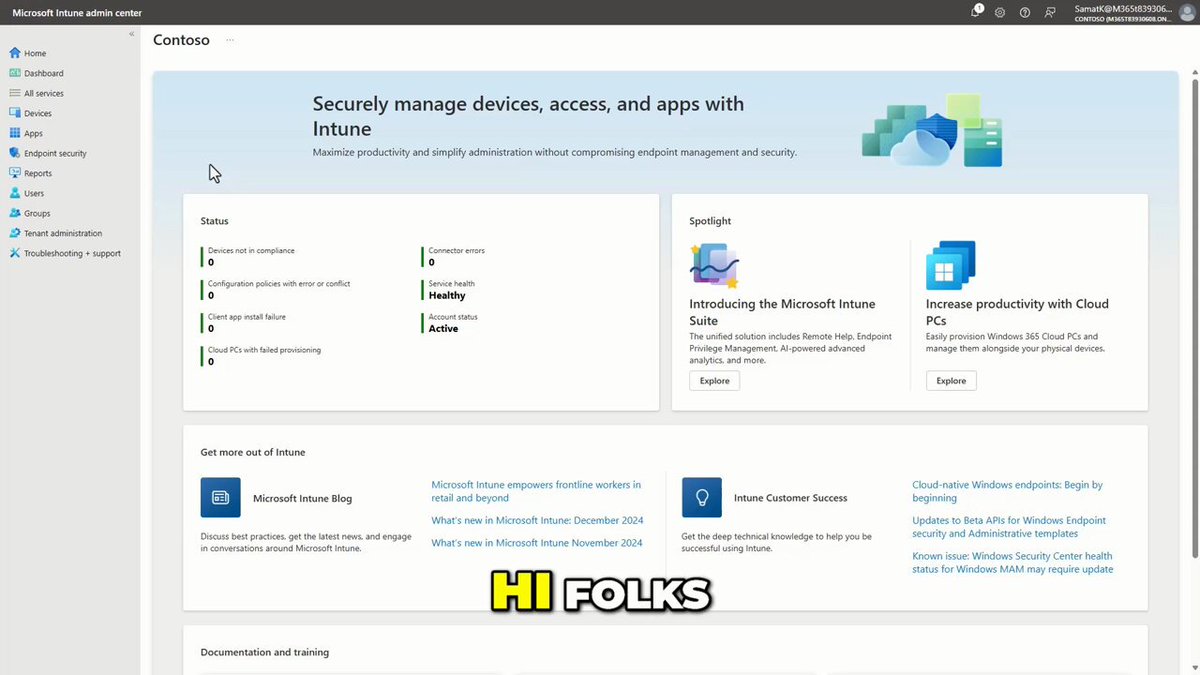Viewport: 1200px width, 675px height.
Task: Select Tenant administration in navigation
Action: (x=63, y=233)
